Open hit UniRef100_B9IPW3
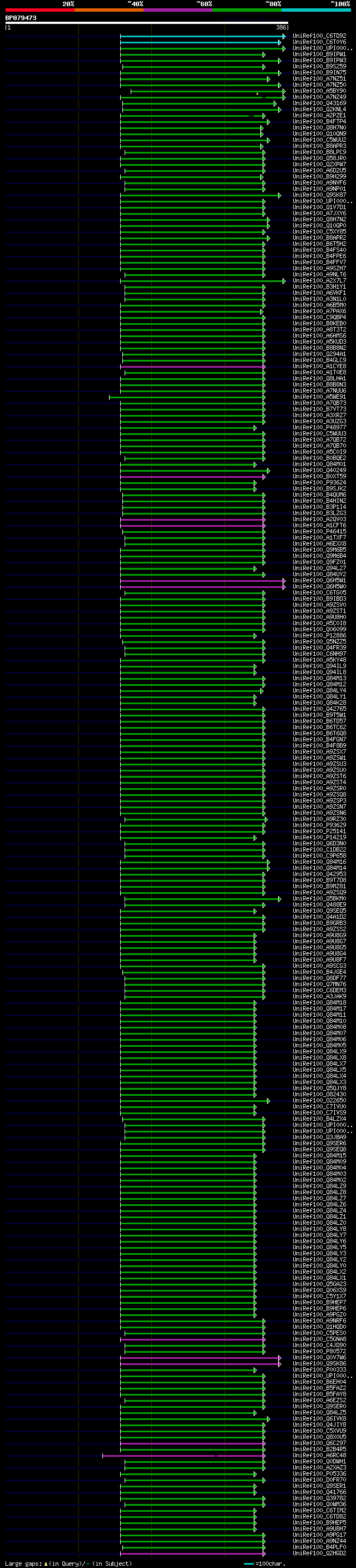This screenshot has height=1568, width=356. [319, 60]
